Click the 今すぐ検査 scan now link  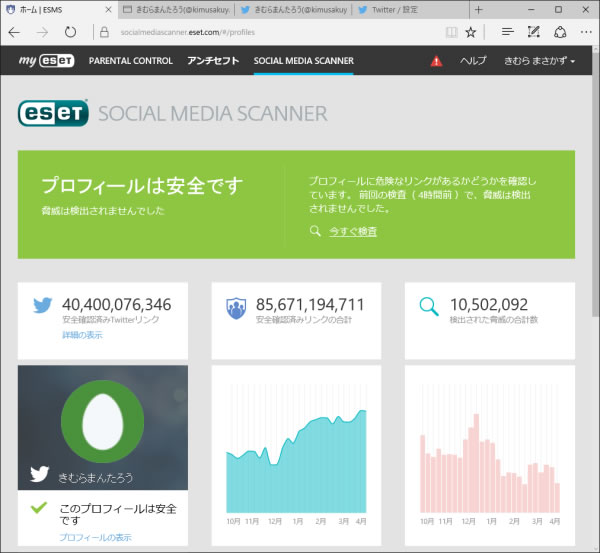pos(353,231)
